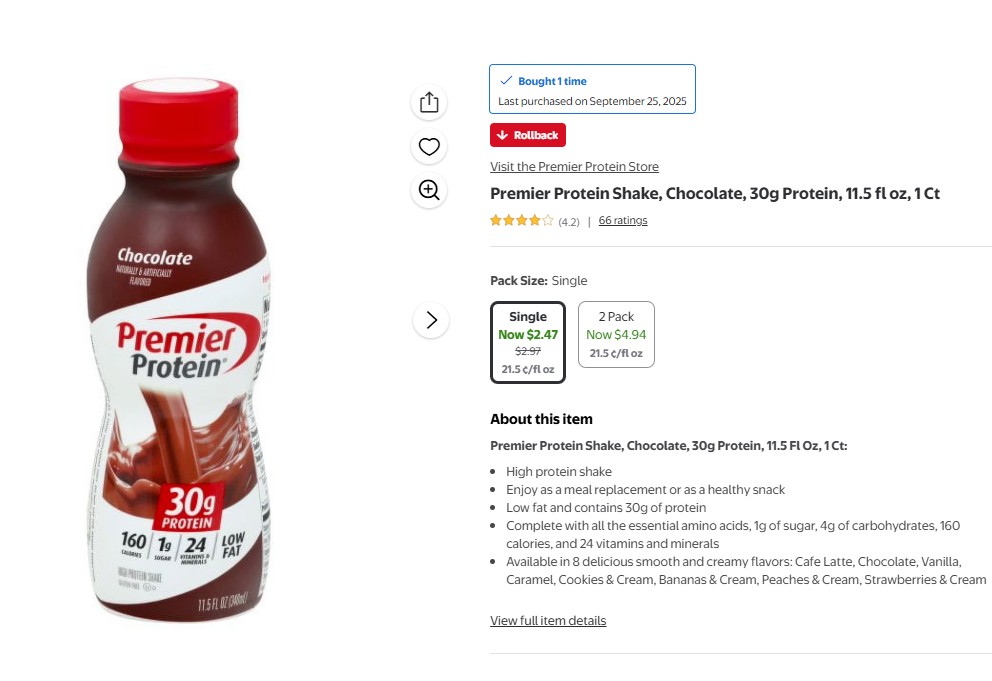Image resolution: width=992 pixels, height=681 pixels.
Task: Click the (4.2) rating score
Action: pyautogui.click(x=569, y=222)
